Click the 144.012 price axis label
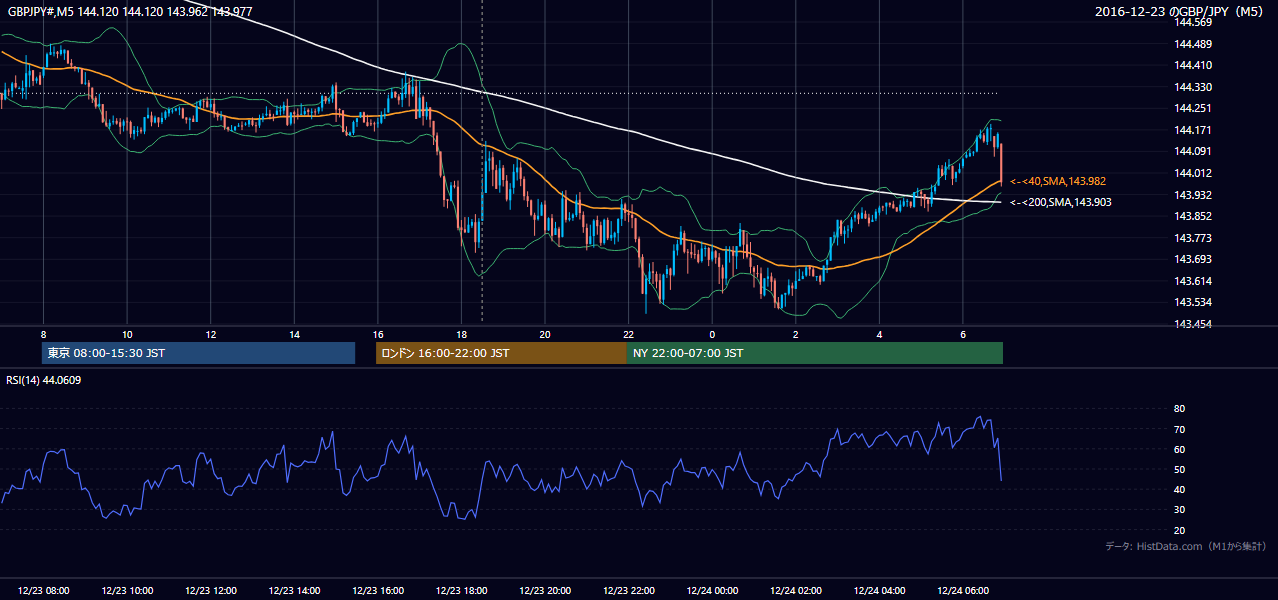Viewport: 1278px width, 600px height. pyautogui.click(x=1193, y=173)
